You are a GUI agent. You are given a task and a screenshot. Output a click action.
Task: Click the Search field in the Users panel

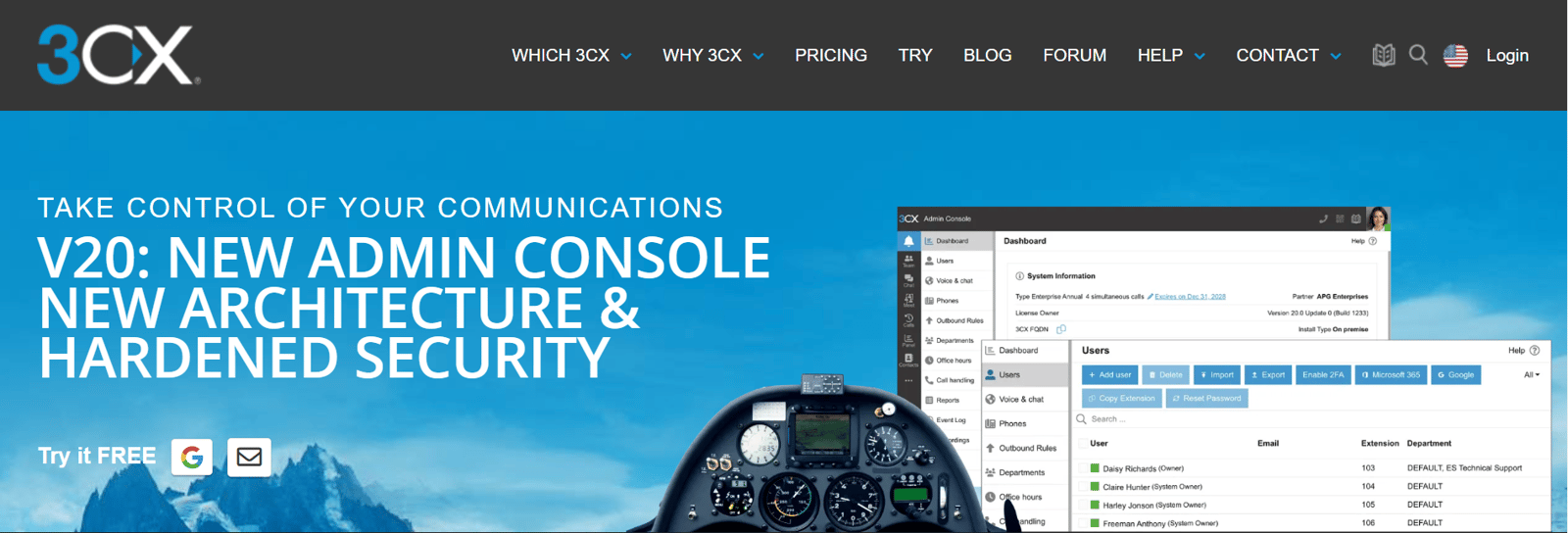(1313, 419)
